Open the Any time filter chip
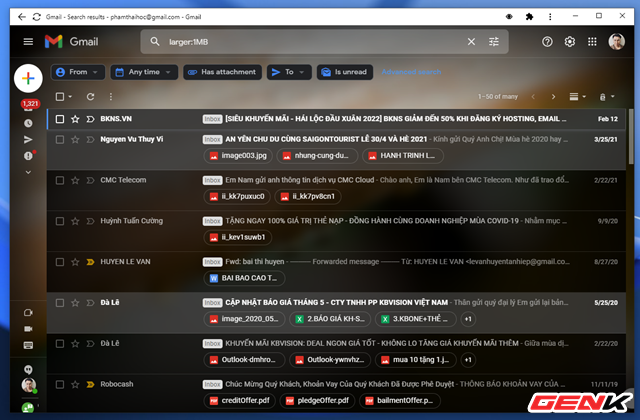Image resolution: width=640 pixels, height=420 pixels. coord(144,72)
